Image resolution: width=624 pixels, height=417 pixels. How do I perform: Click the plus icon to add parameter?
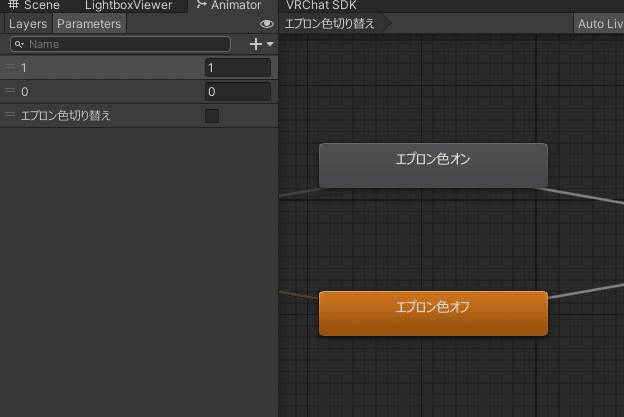click(256, 44)
